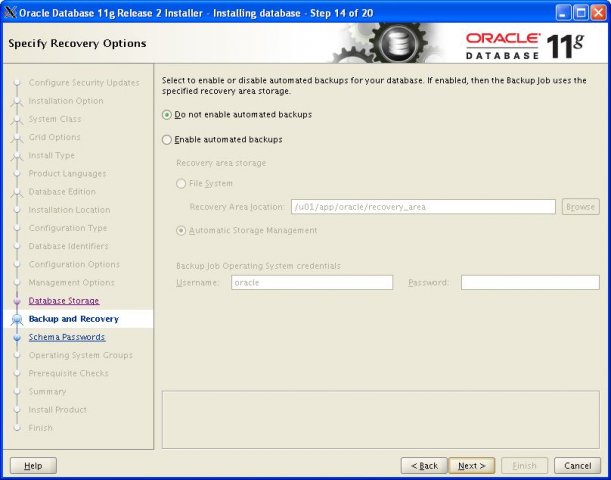Image resolution: width=611 pixels, height=480 pixels.
Task: Click Install Product step text
Action: click(x=57, y=409)
